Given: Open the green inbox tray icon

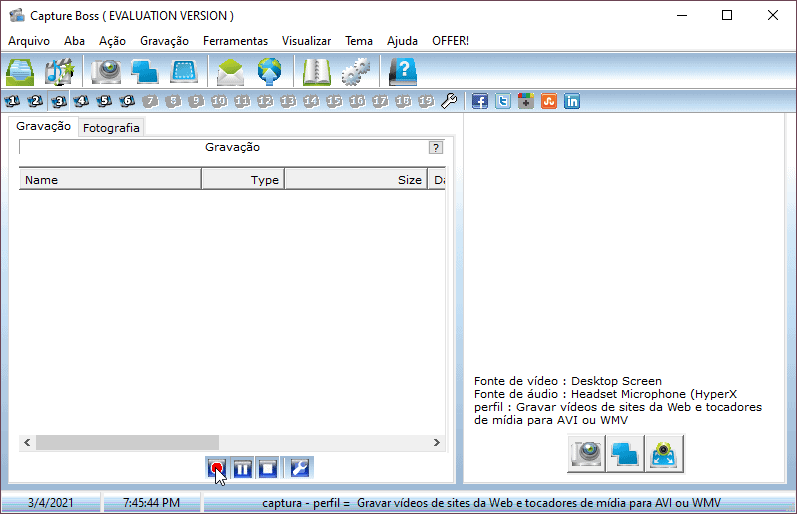Looking at the screenshot, I should [20, 72].
